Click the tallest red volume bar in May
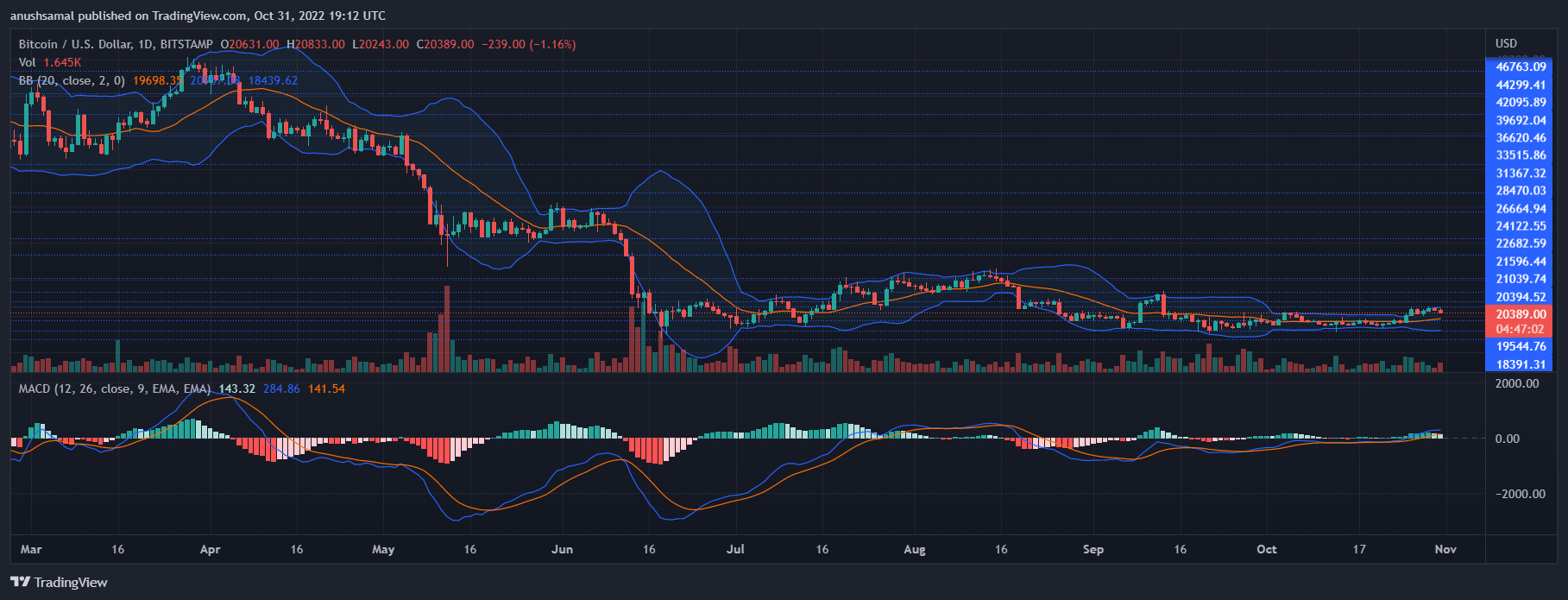 coord(446,329)
